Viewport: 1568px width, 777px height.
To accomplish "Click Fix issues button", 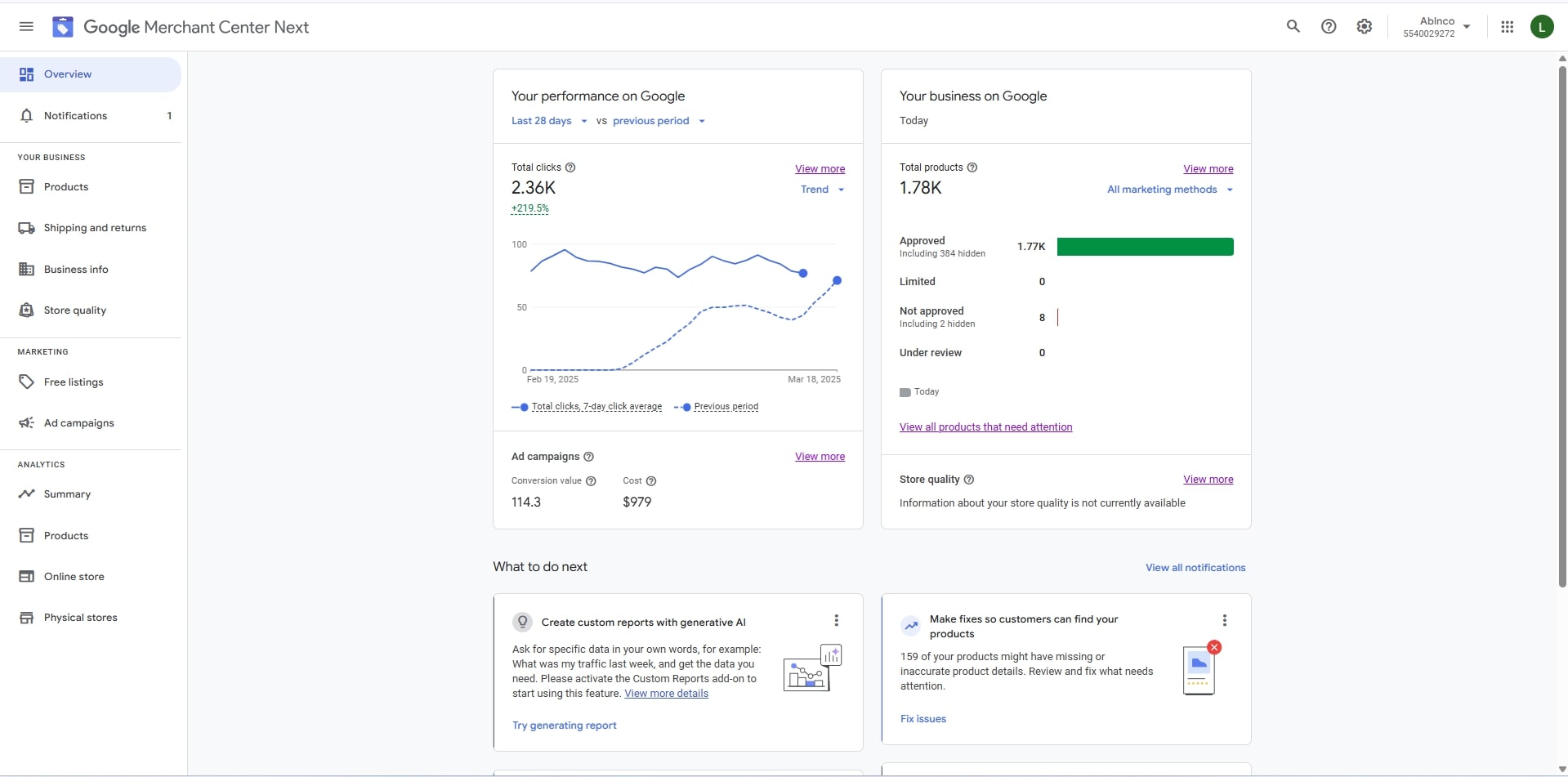I will point(923,719).
